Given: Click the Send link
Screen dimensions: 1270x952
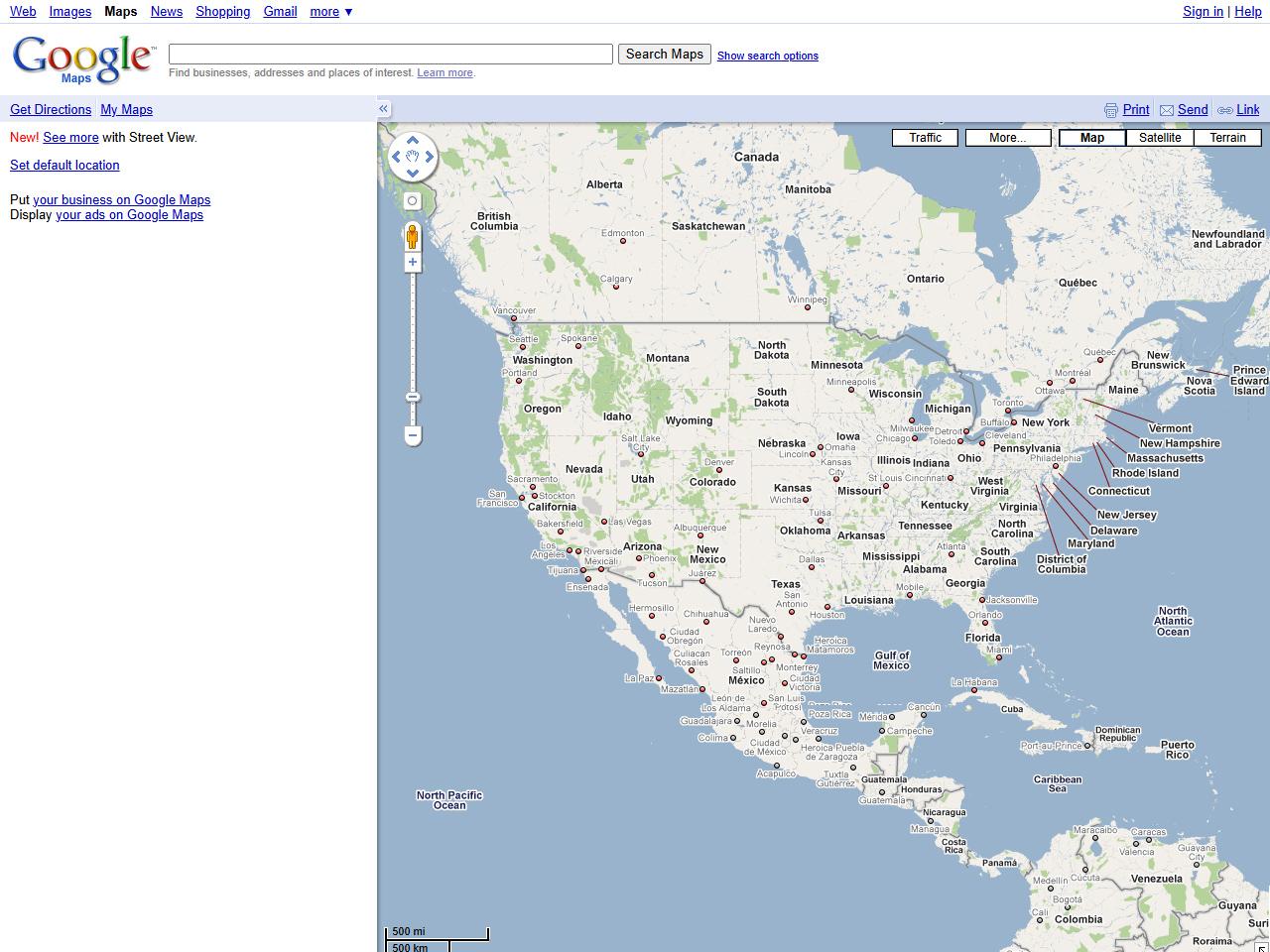Looking at the screenshot, I should click(x=1193, y=110).
